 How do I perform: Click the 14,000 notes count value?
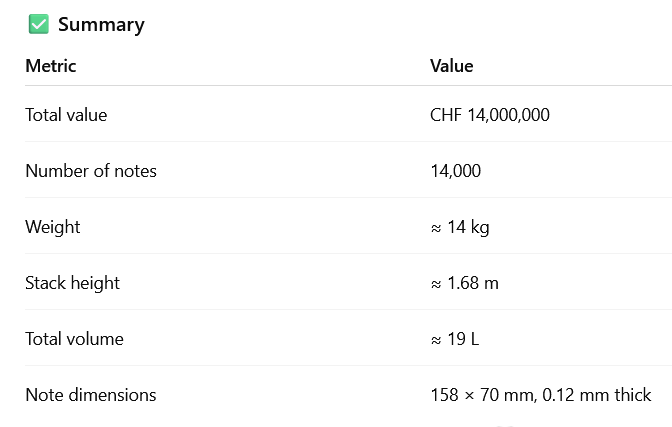455,171
